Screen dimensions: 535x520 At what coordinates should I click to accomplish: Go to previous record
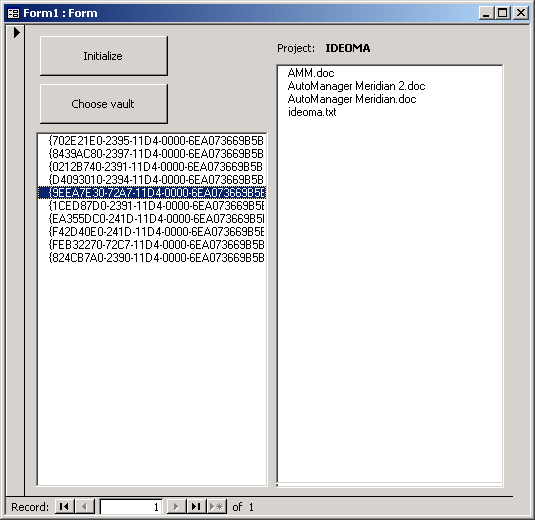84,507
